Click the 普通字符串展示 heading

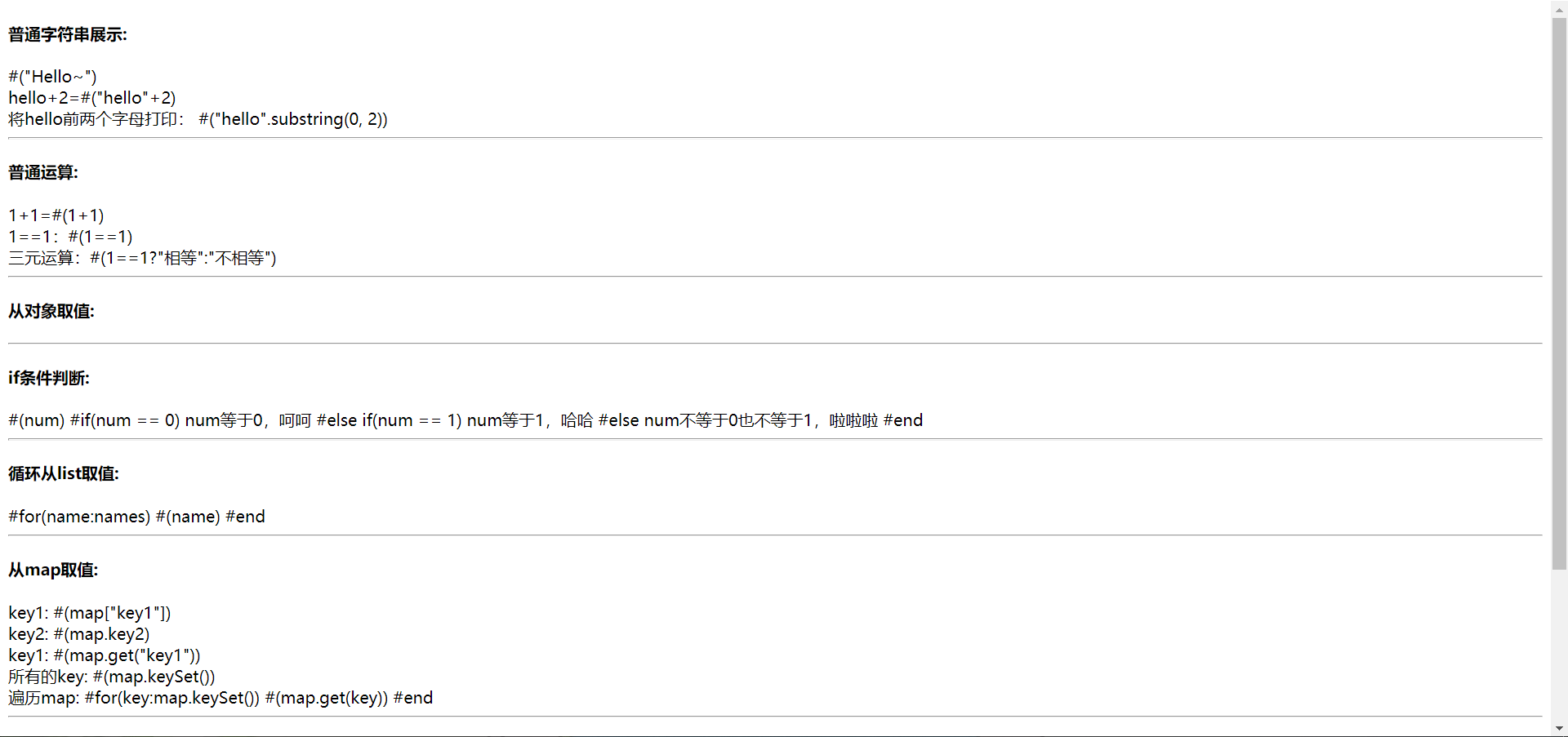coord(68,34)
